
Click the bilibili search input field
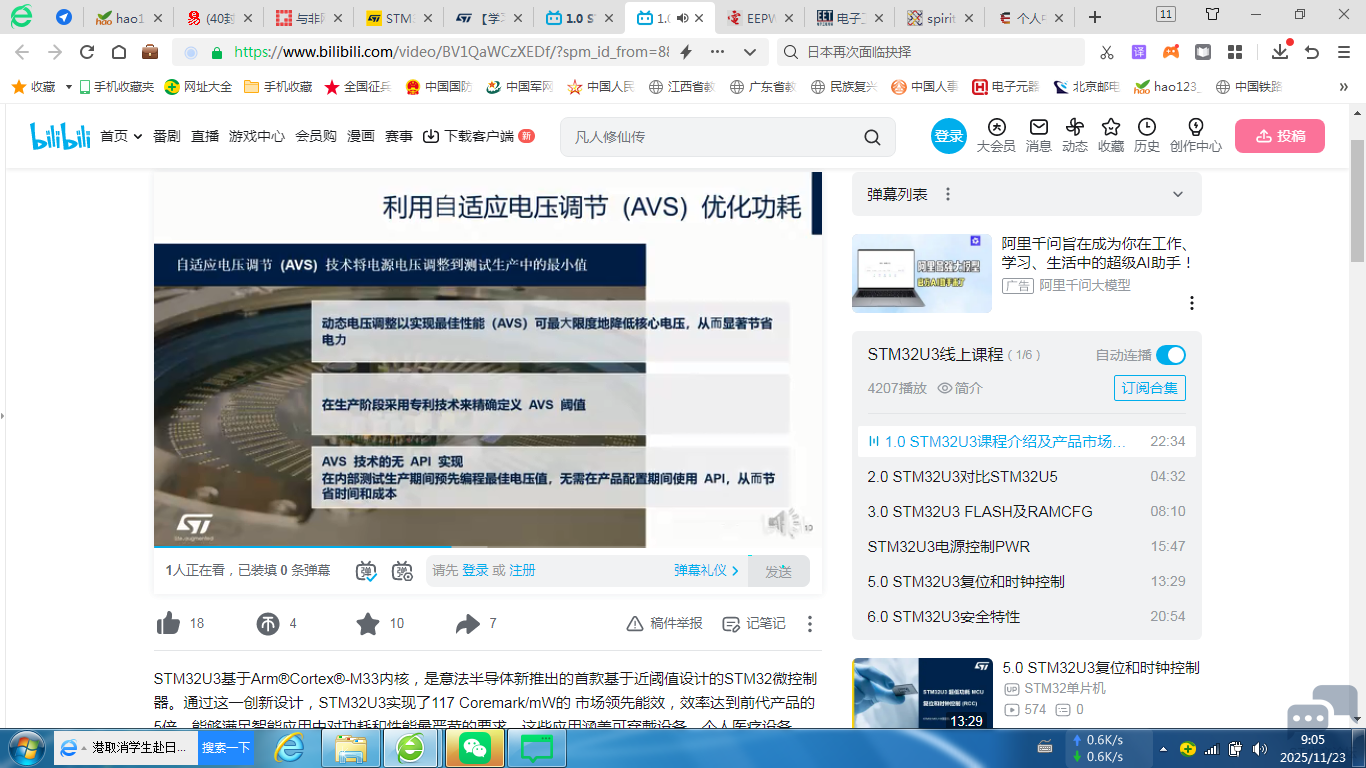point(711,137)
